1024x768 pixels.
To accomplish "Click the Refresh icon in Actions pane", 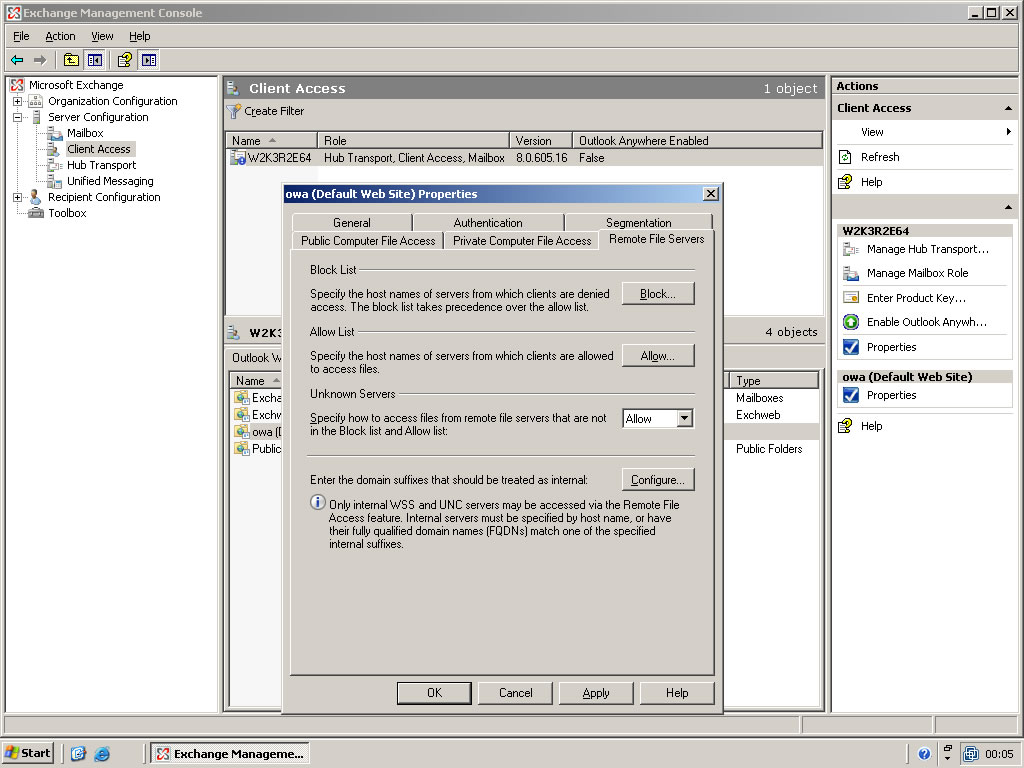I will point(846,157).
